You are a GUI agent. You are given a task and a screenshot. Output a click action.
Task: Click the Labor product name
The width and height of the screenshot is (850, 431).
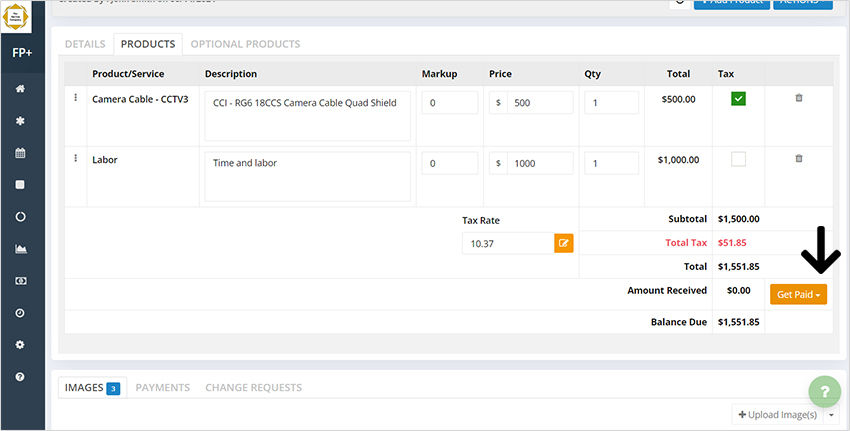point(105,160)
